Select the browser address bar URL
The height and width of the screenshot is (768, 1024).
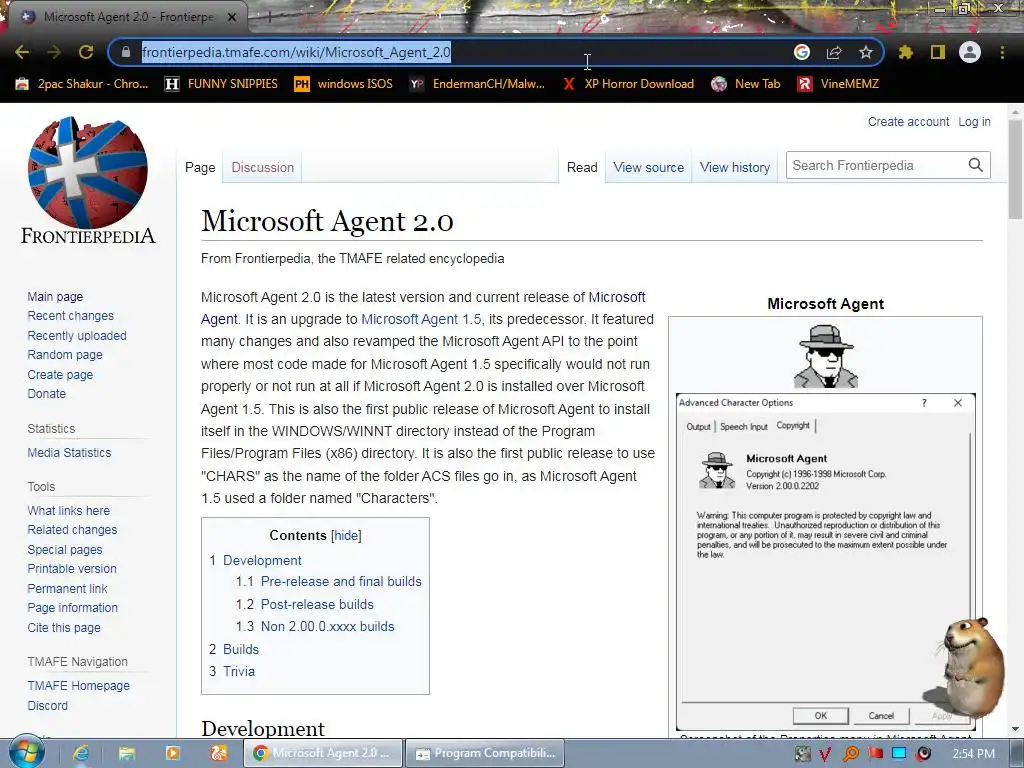pyautogui.click(x=296, y=52)
